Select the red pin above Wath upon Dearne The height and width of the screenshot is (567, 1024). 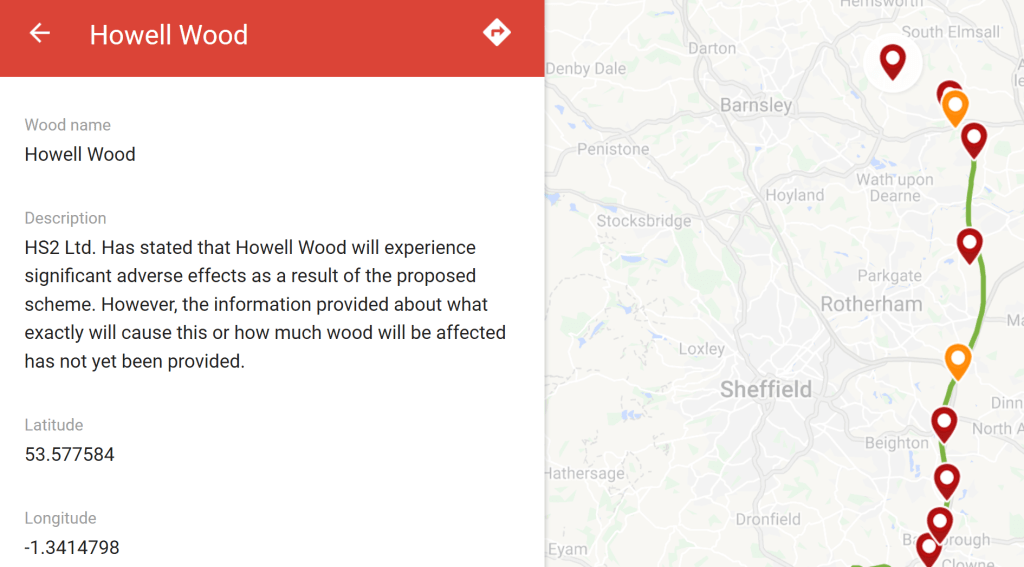click(x=974, y=138)
